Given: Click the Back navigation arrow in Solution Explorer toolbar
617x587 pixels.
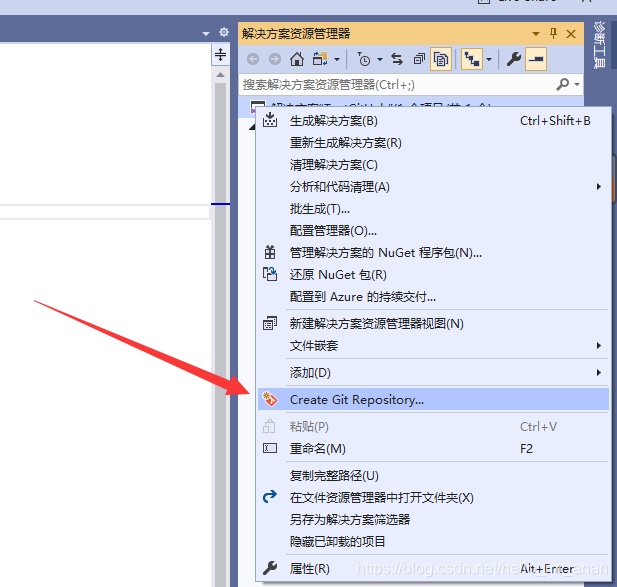Looking at the screenshot, I should [x=253, y=59].
